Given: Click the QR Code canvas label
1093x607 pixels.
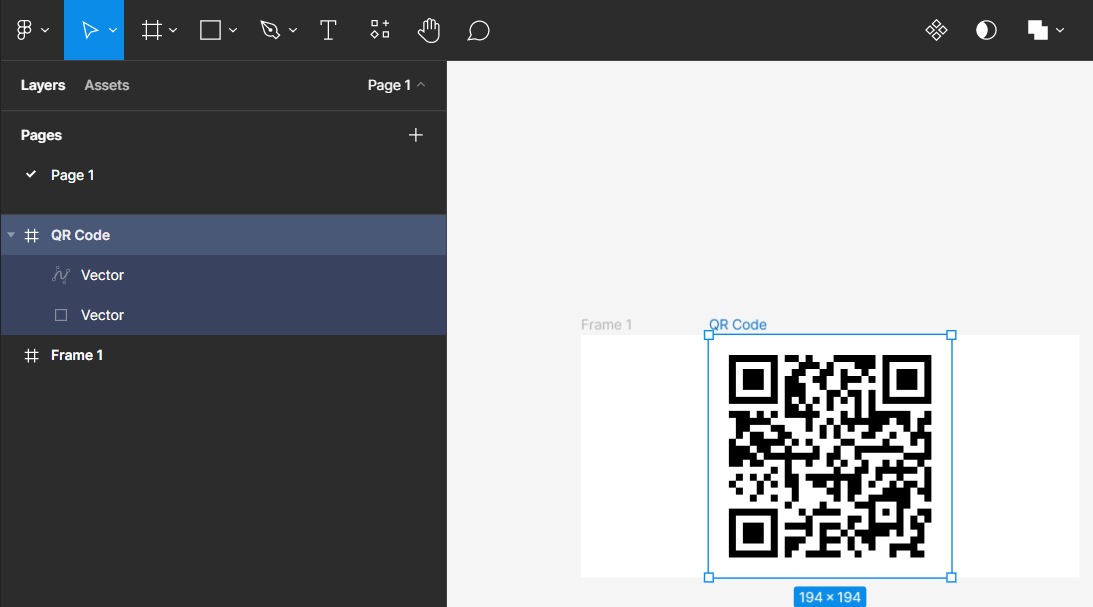Looking at the screenshot, I should point(737,324).
